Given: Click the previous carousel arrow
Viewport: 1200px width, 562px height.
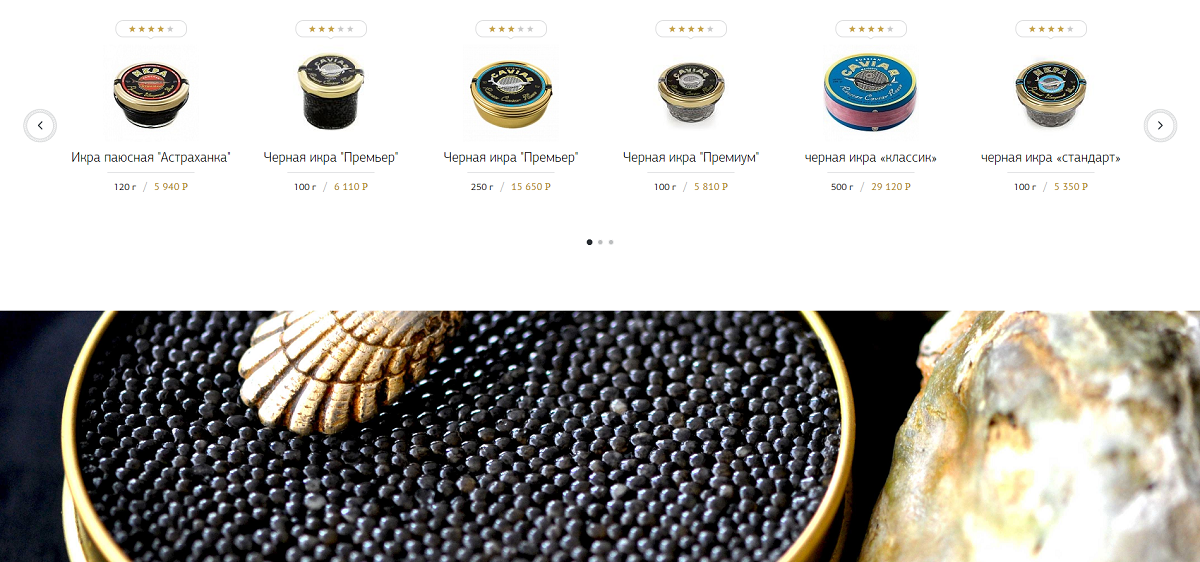Looking at the screenshot, I should tap(40, 125).
